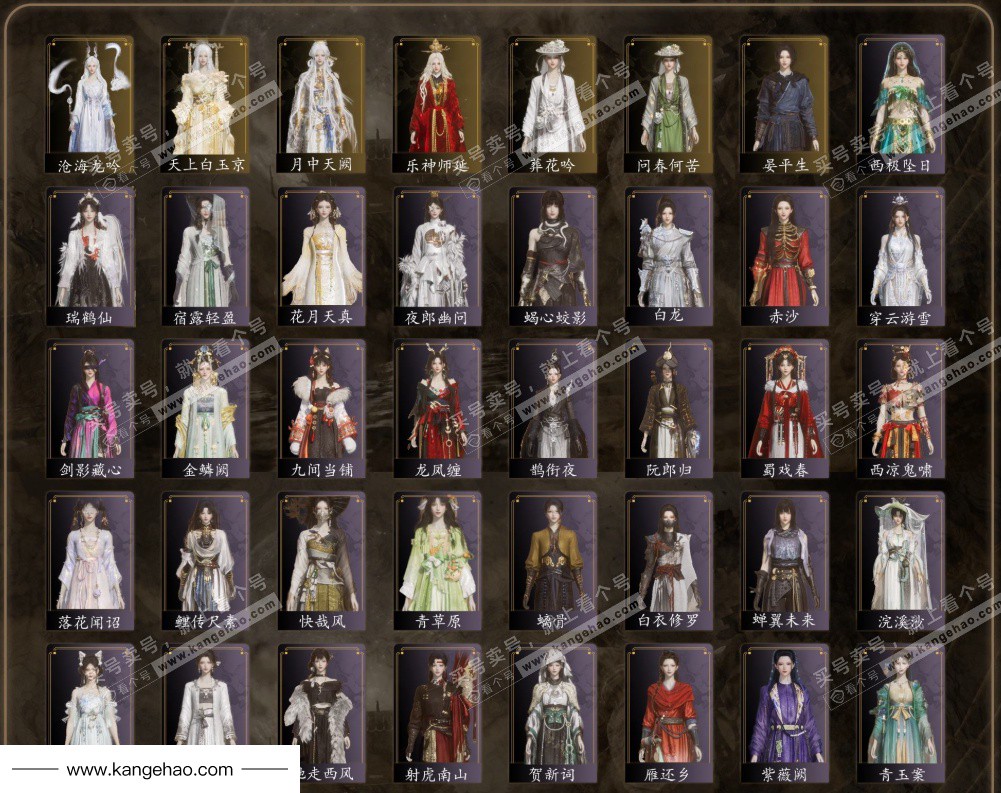This screenshot has height=793, width=1001.
Task: Select the 花月天真 outfit
Action: pos(321,257)
